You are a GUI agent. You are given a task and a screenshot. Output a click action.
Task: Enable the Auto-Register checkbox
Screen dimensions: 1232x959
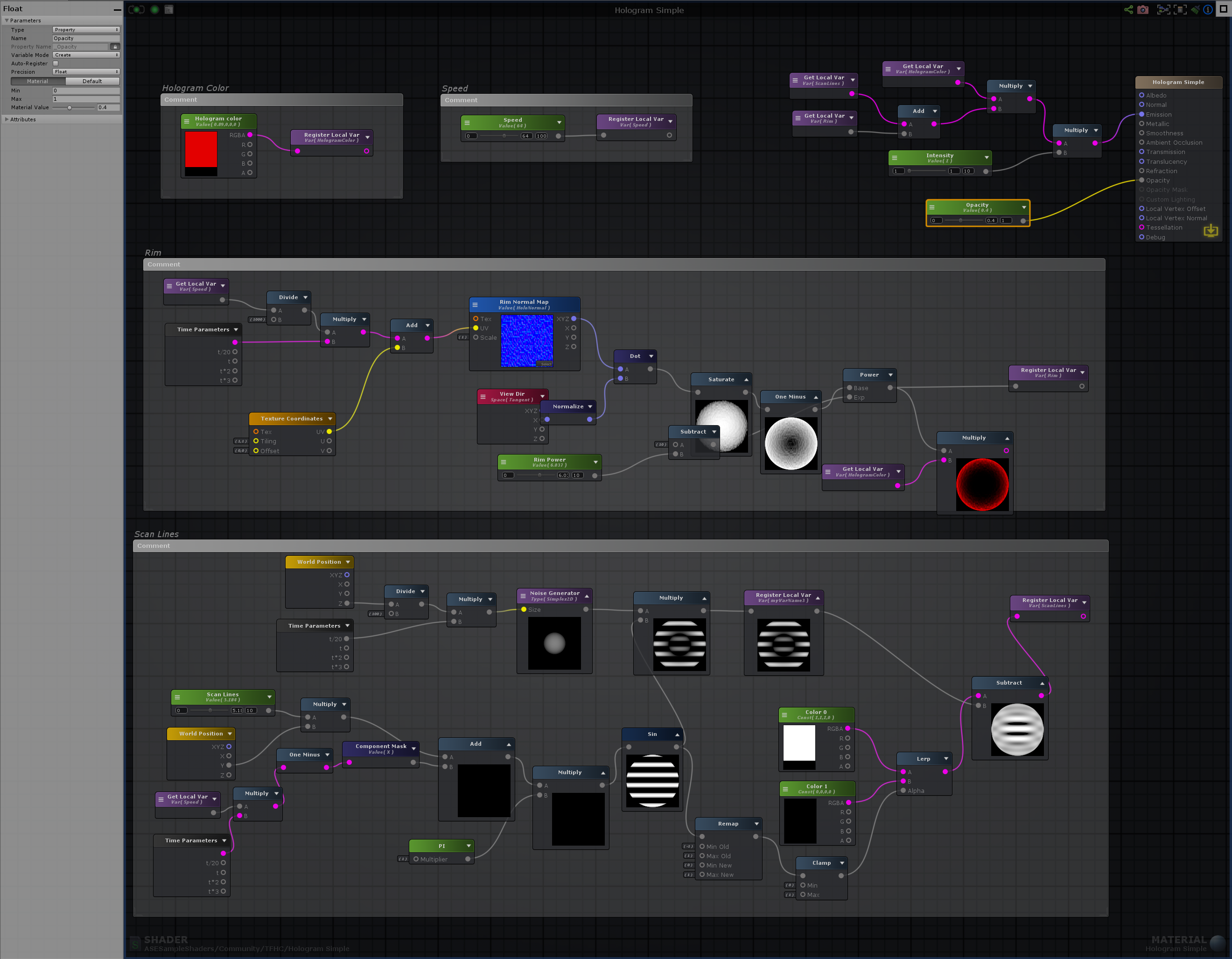tap(56, 64)
